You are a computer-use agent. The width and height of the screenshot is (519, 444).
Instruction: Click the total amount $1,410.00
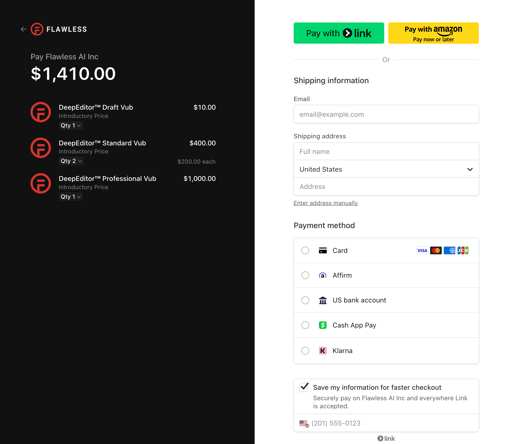[73, 74]
